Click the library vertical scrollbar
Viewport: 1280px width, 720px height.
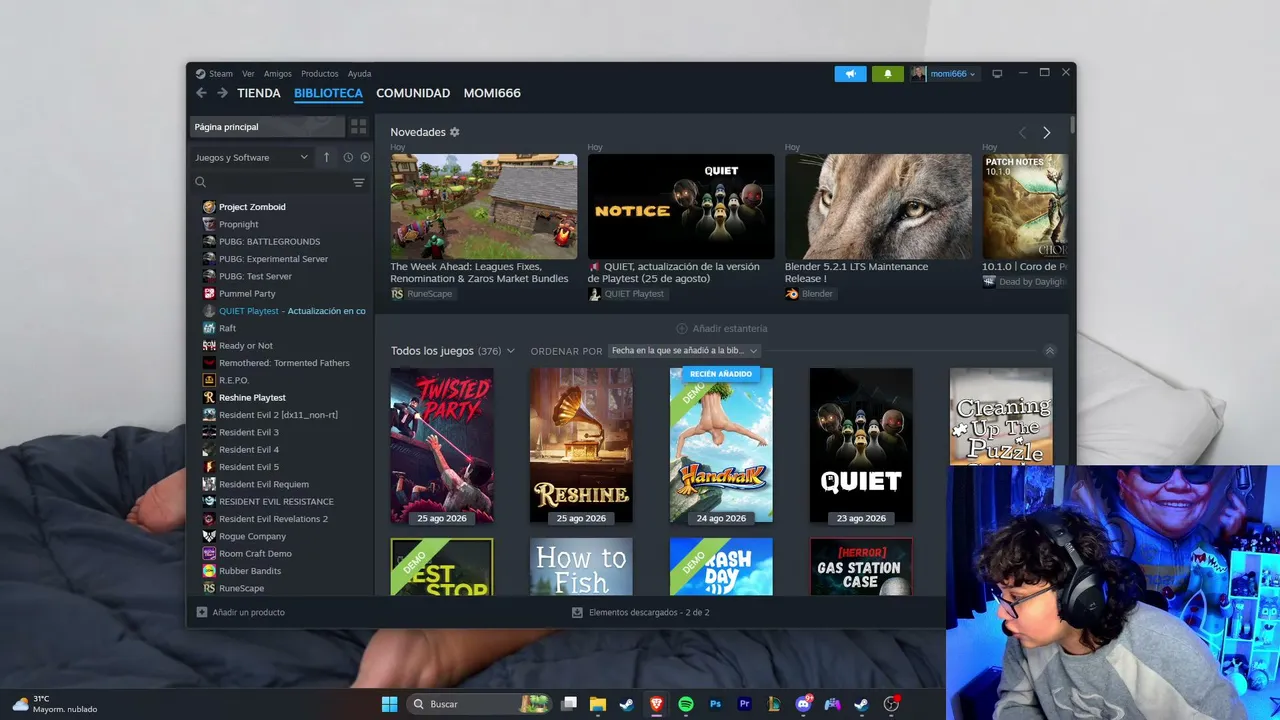[1073, 126]
